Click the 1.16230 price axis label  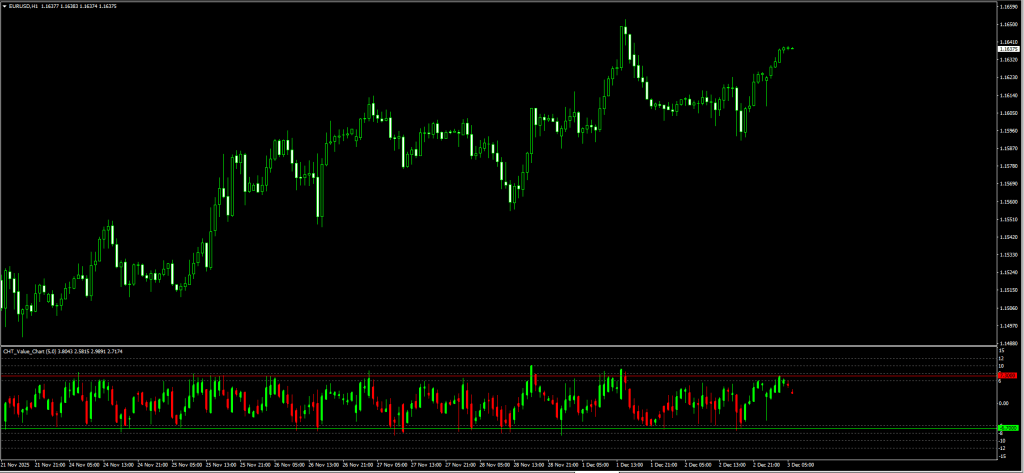pyautogui.click(x=1009, y=77)
